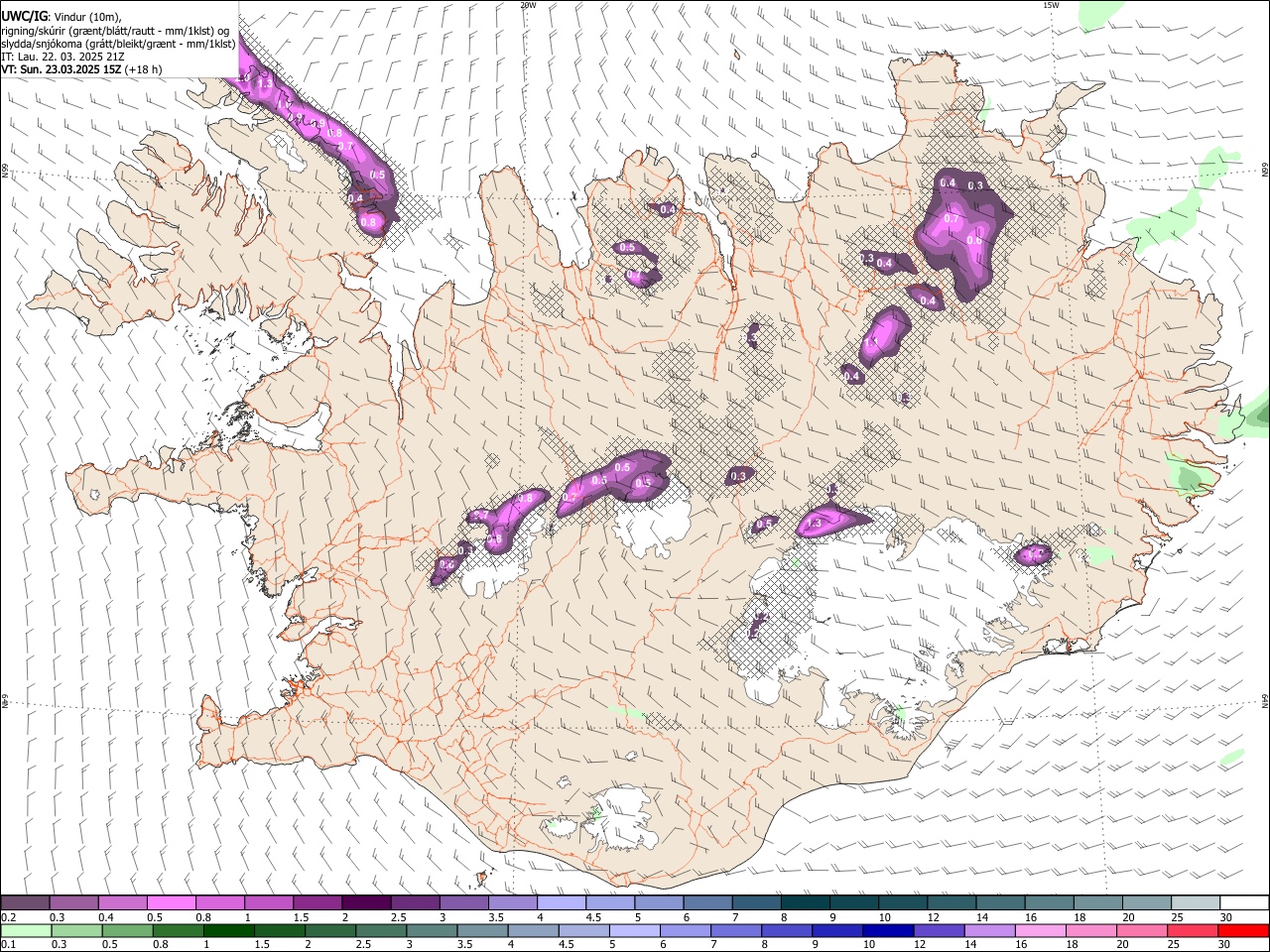Select the 'rigning/skúrir' description line

(115, 31)
